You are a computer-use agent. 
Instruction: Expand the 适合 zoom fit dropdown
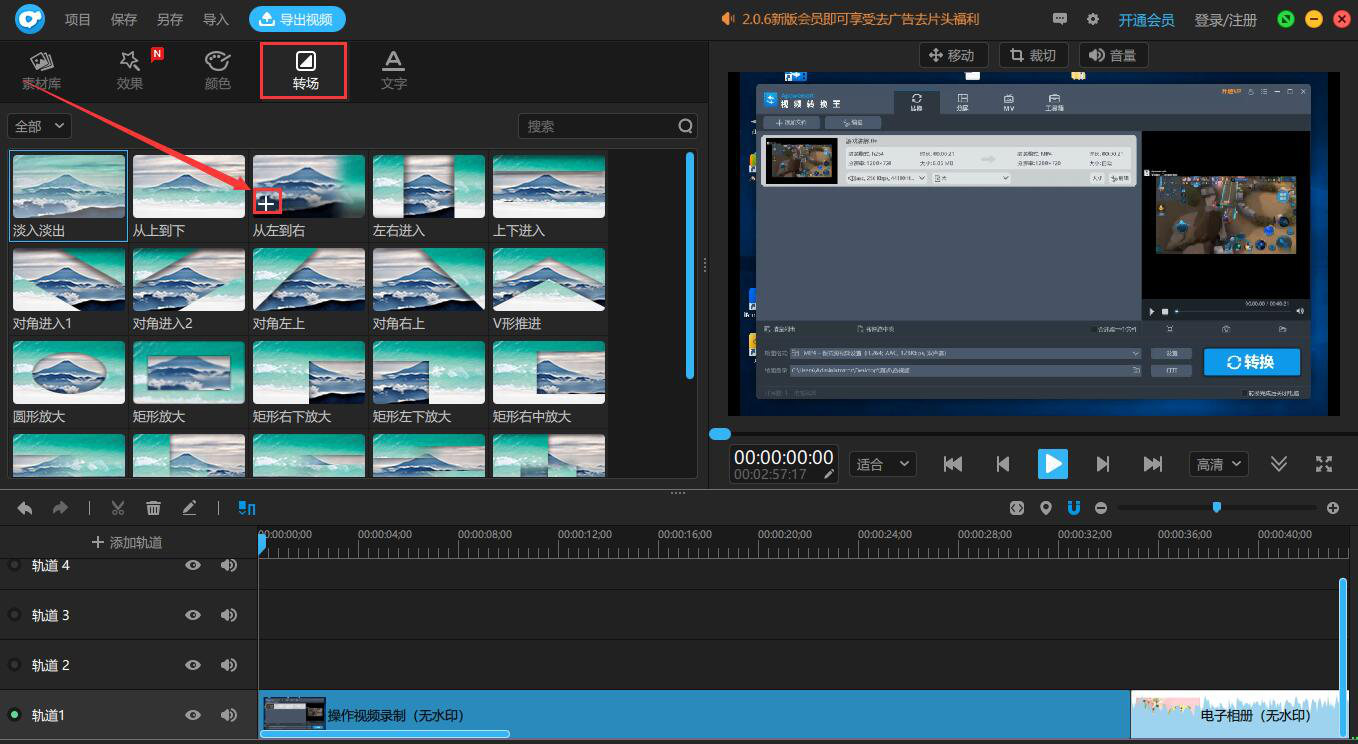[882, 464]
